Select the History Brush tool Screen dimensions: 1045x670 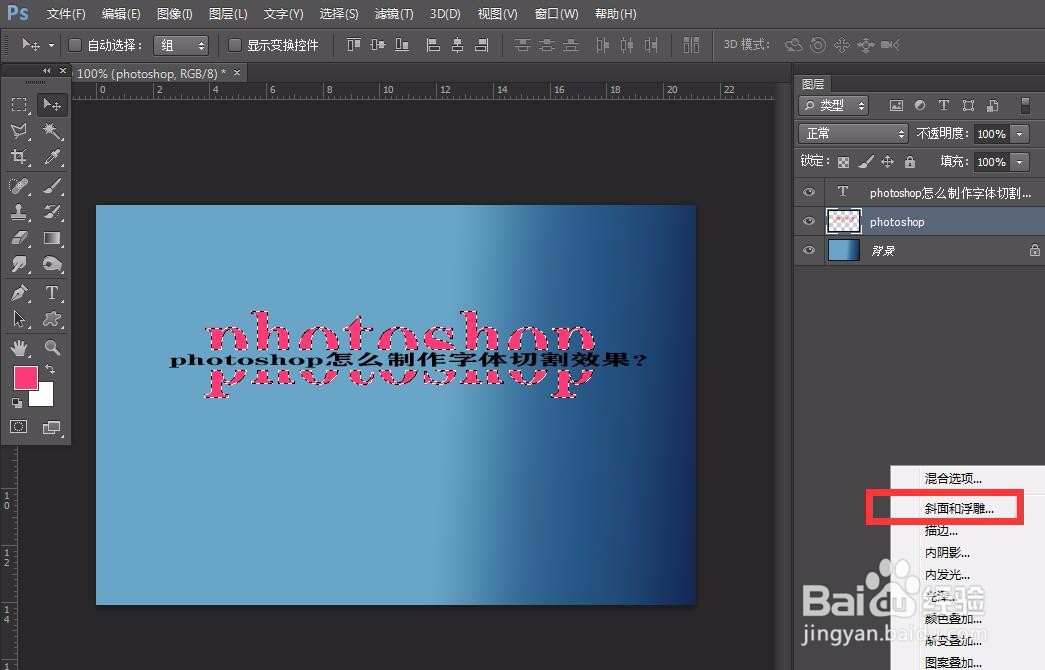point(51,212)
